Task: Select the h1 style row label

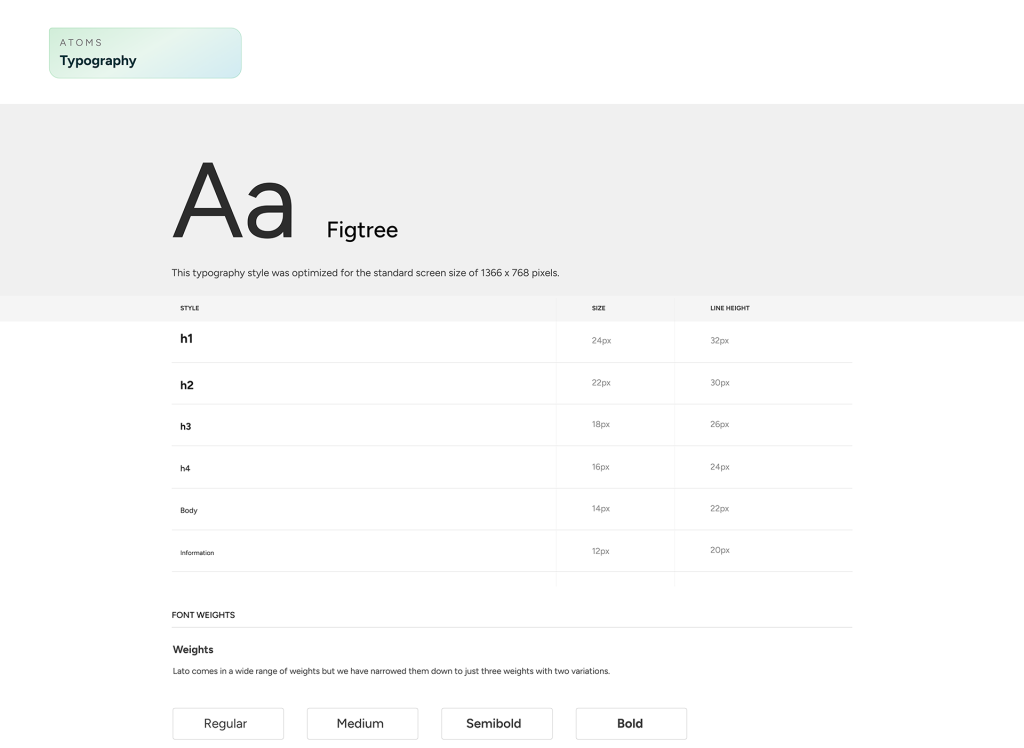Action: pos(187,339)
